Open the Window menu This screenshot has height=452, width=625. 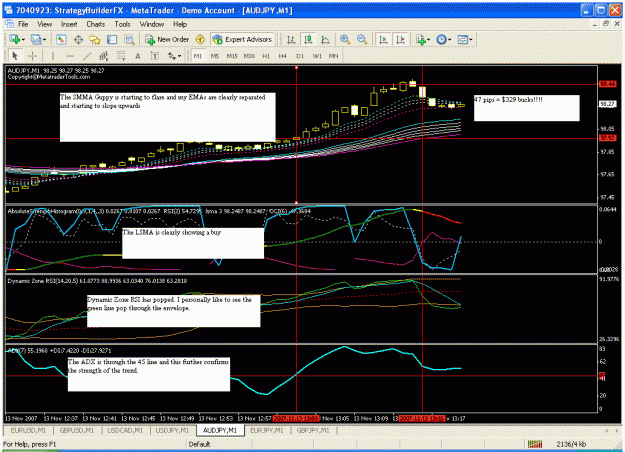click(151, 24)
